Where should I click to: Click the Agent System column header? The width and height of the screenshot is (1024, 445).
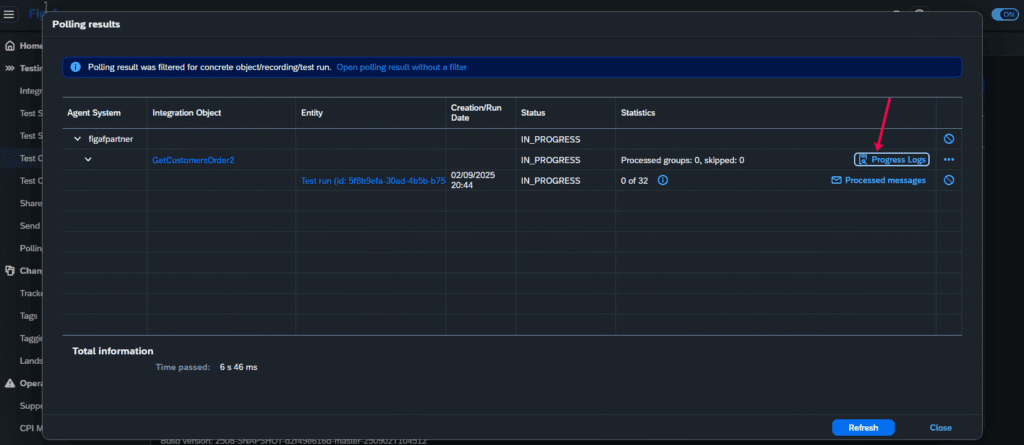[94, 113]
